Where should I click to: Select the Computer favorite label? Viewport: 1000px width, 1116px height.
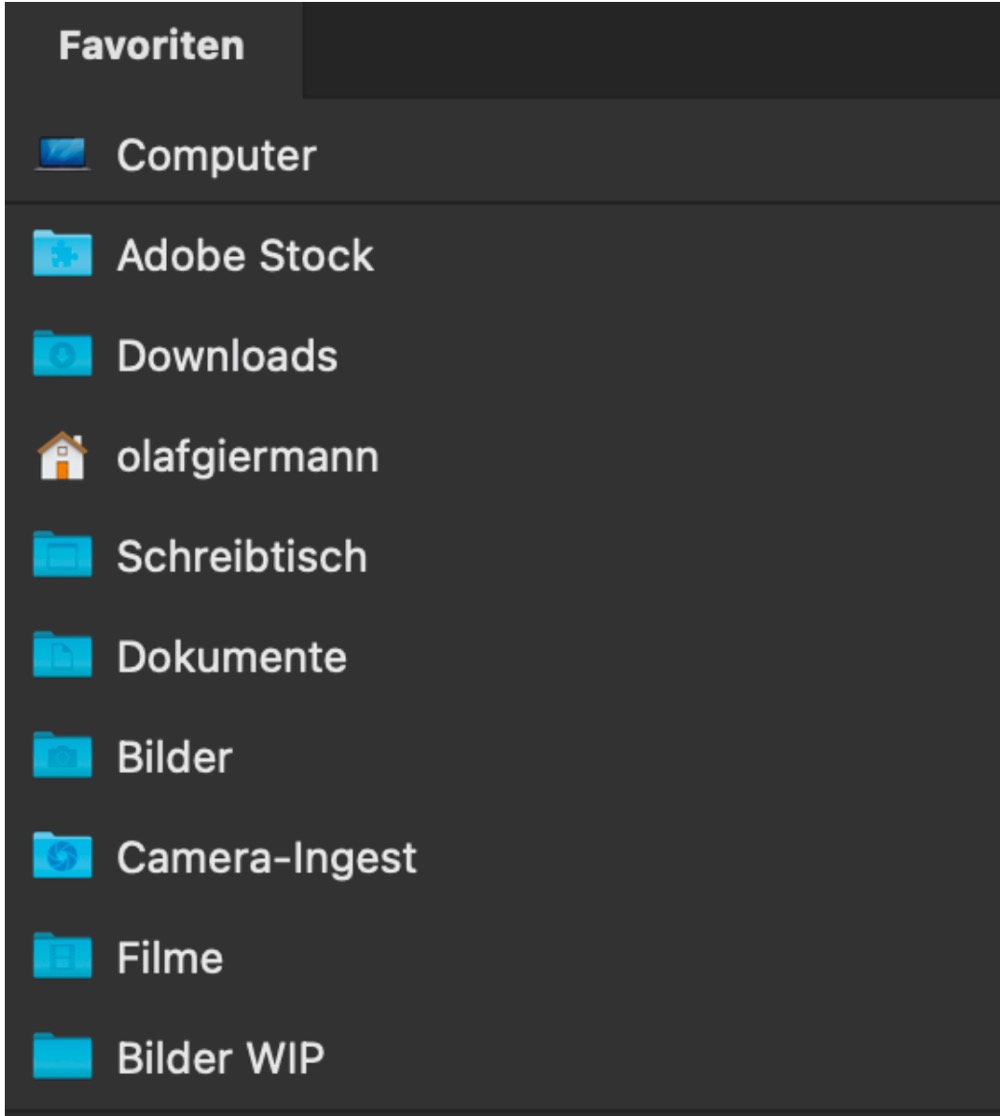(x=216, y=156)
